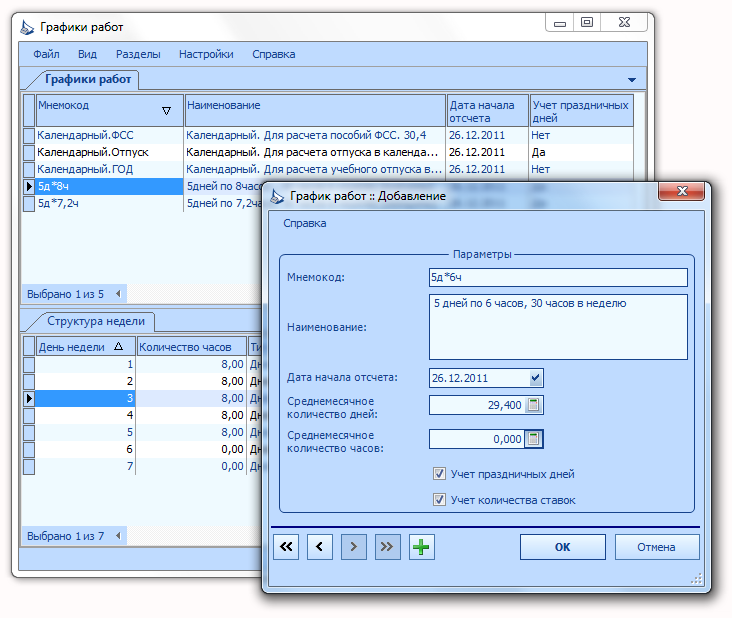Click hours cell 0,00 for weekday 6
The width and height of the screenshot is (732, 618).
(x=191, y=449)
